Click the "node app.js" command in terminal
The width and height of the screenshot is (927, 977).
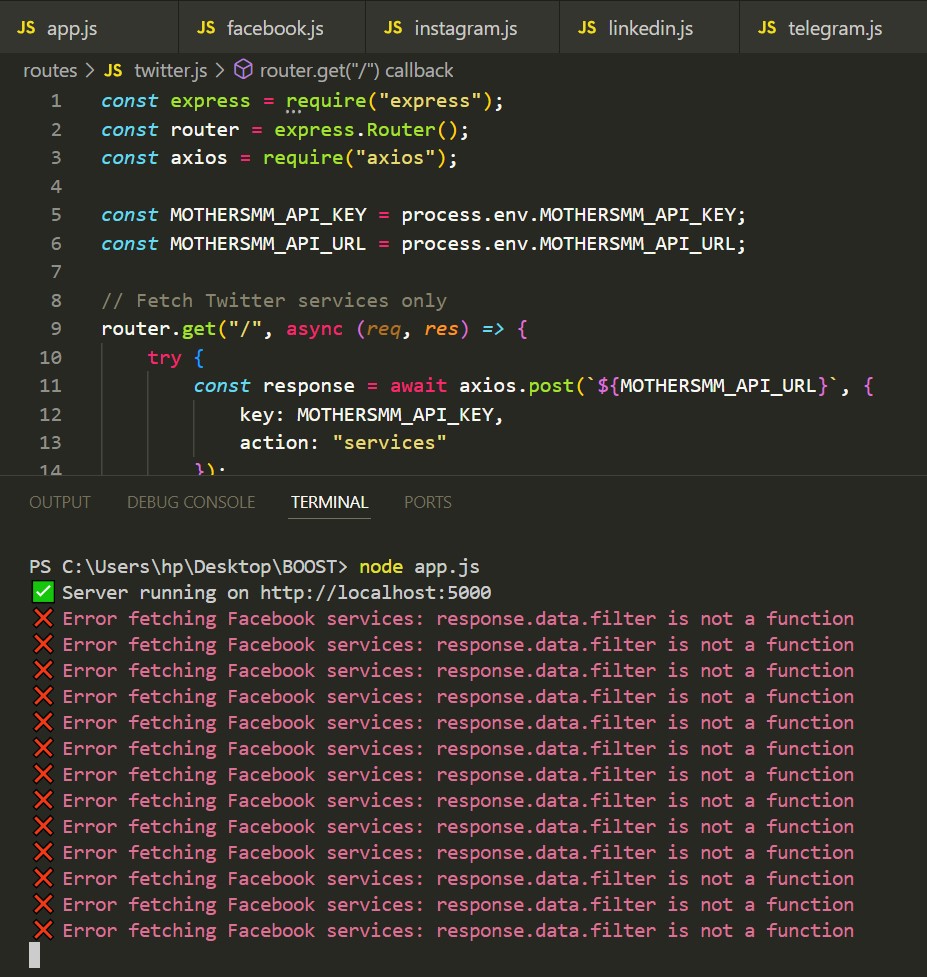(419, 566)
